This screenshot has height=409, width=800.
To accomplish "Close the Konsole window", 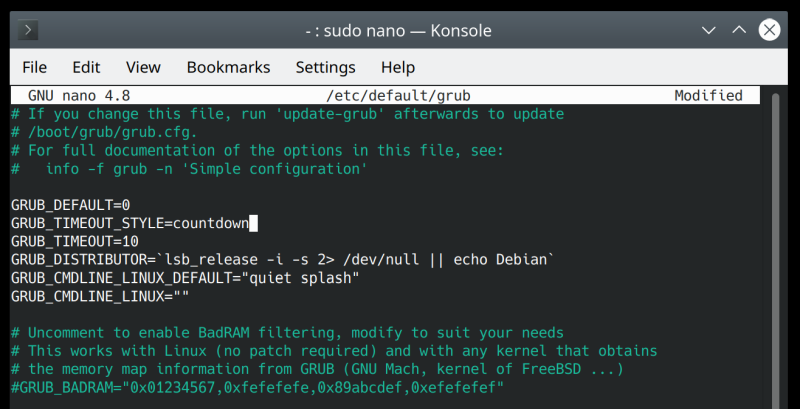I will tap(769, 30).
